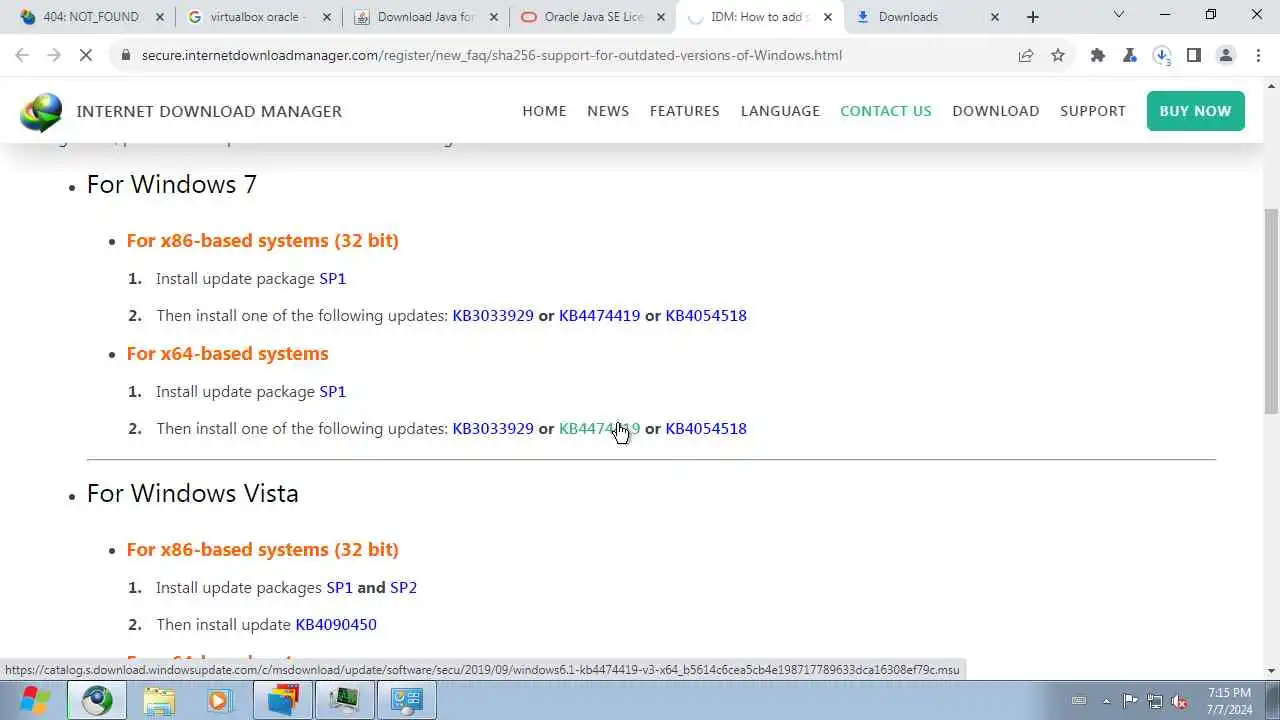Click the flask extension icon in toolbar
The width and height of the screenshot is (1280, 720).
1130,55
